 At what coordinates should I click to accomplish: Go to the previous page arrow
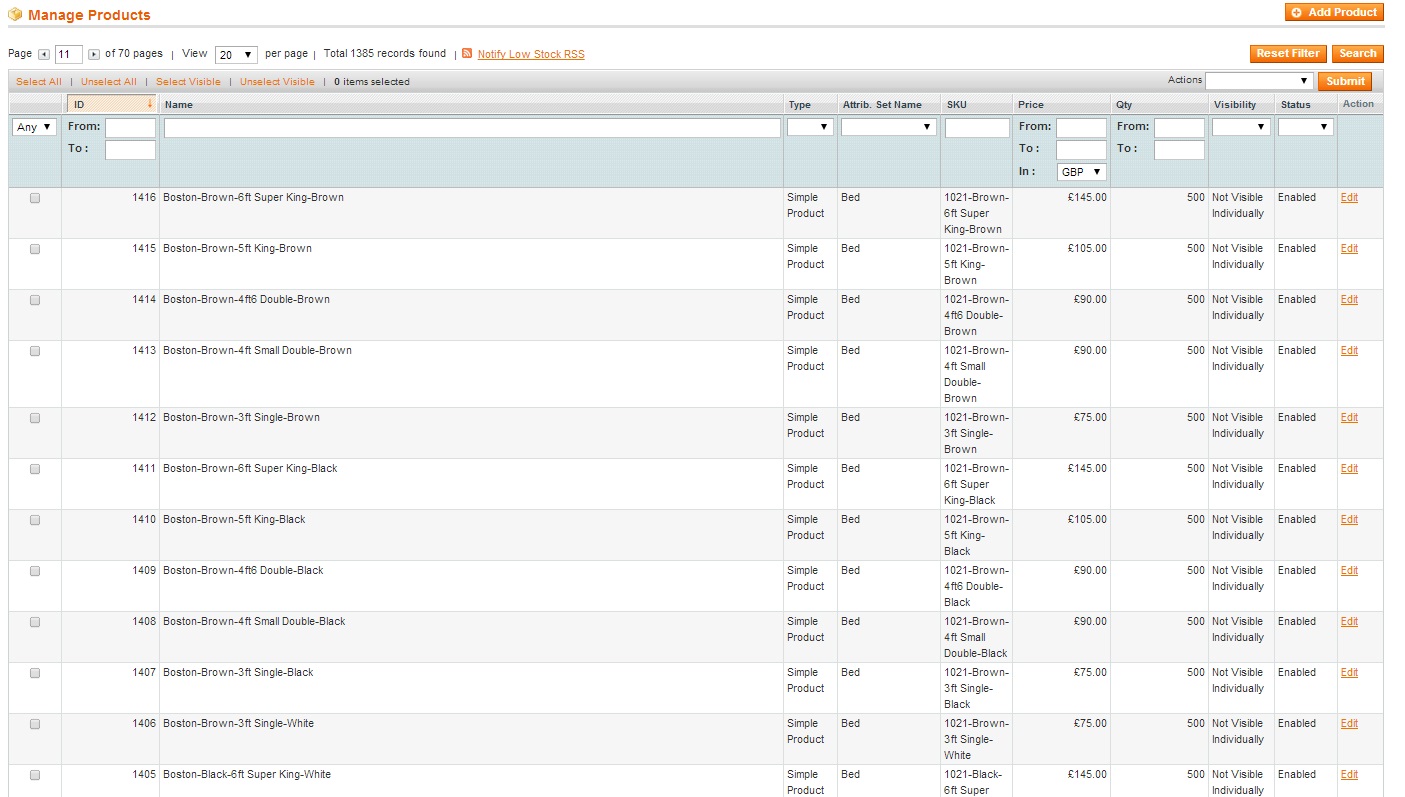(x=44, y=55)
